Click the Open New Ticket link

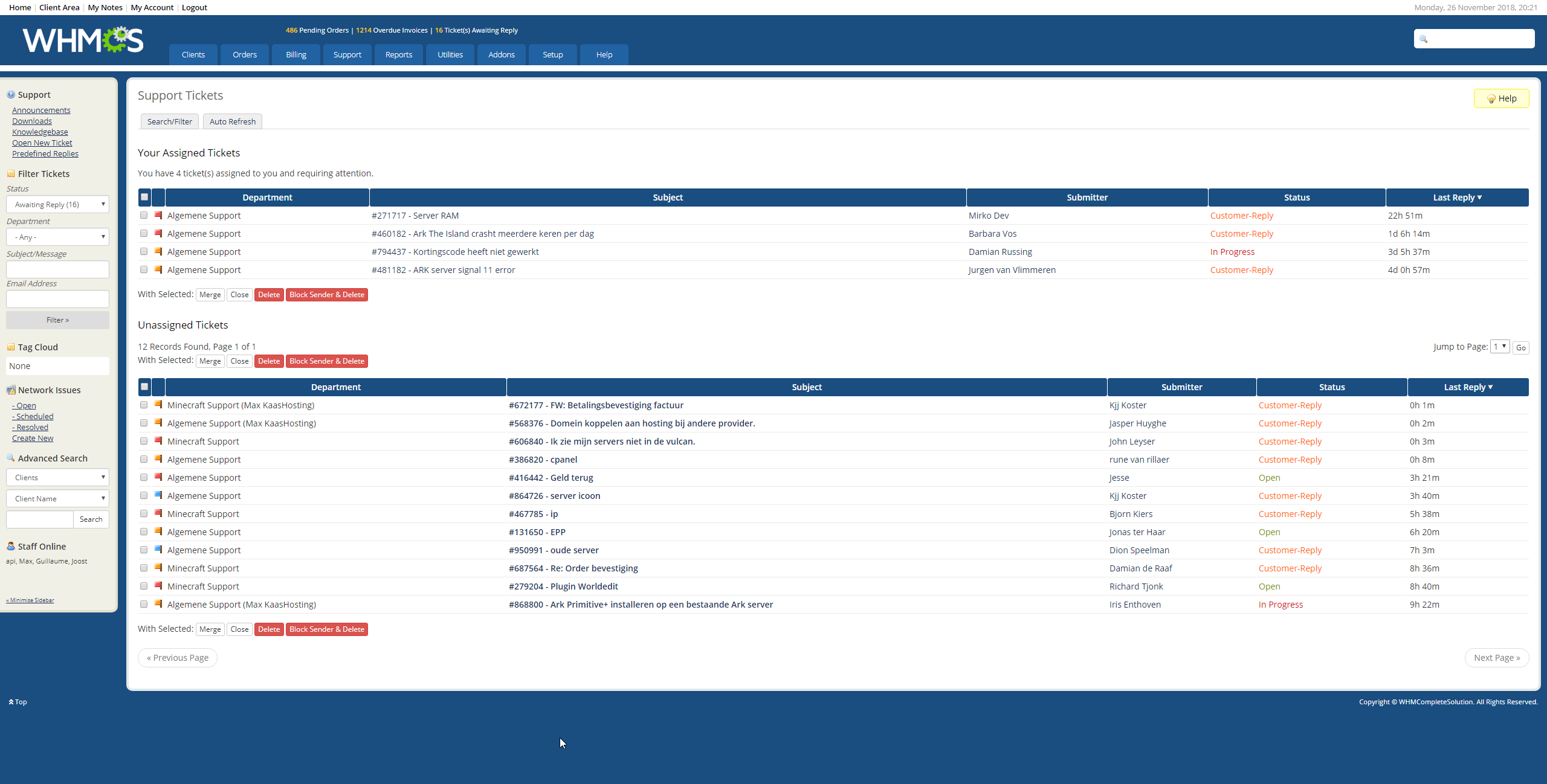(42, 143)
